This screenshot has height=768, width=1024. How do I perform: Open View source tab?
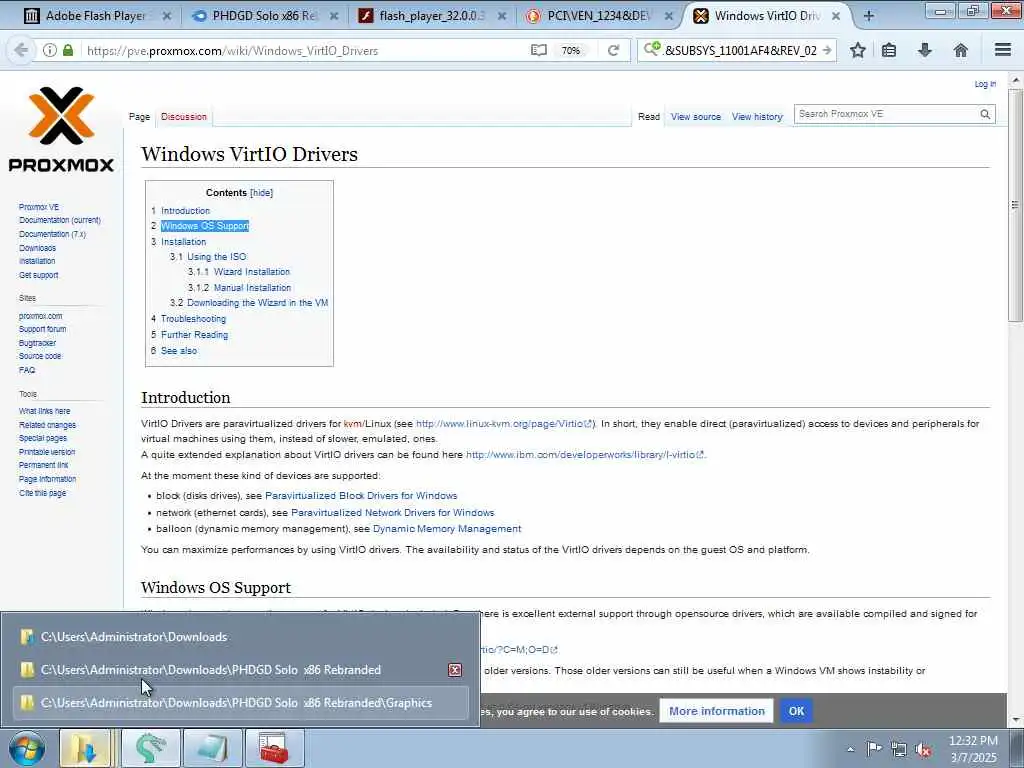coord(696,116)
